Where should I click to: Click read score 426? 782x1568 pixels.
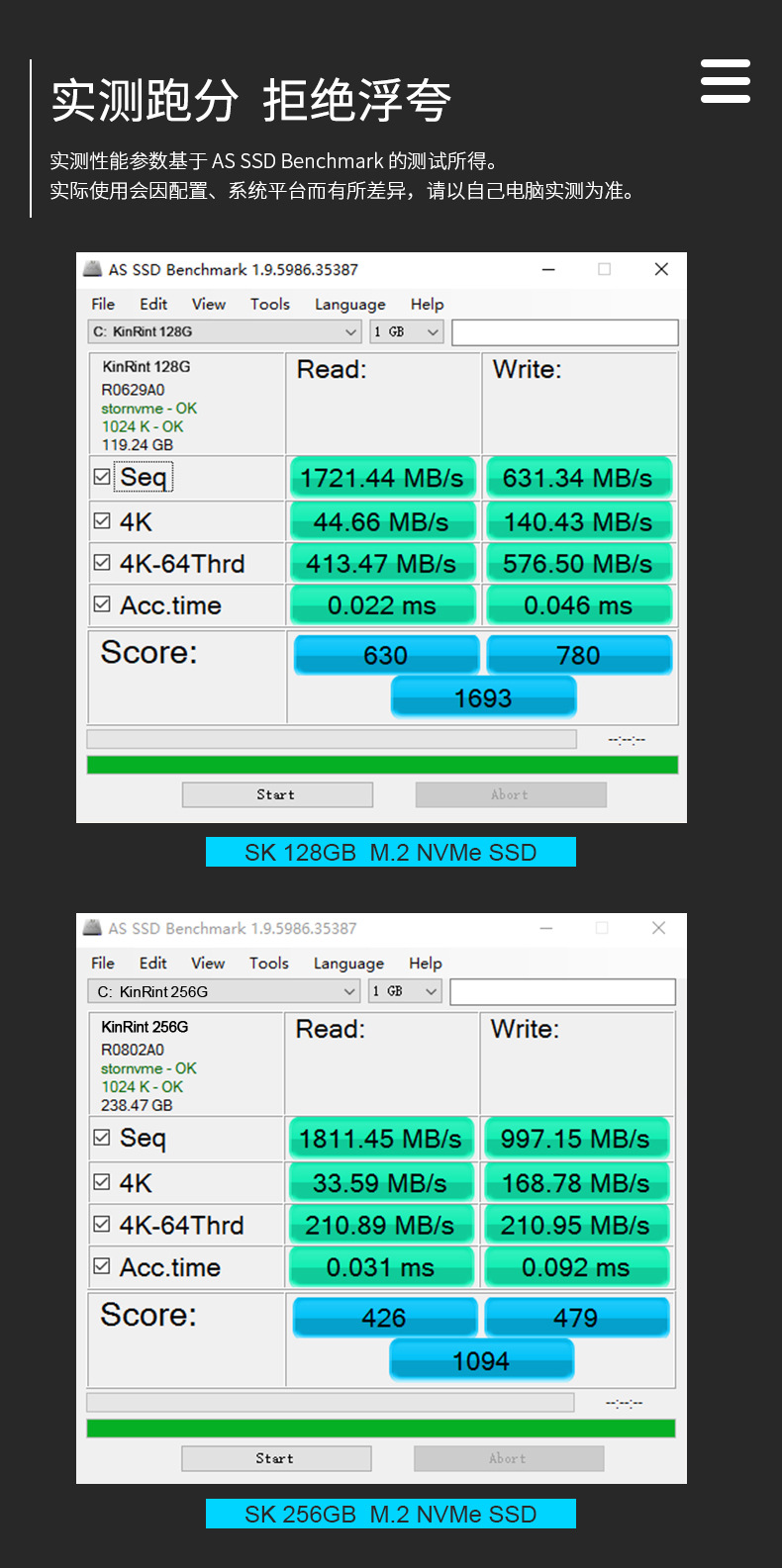coord(384,1317)
